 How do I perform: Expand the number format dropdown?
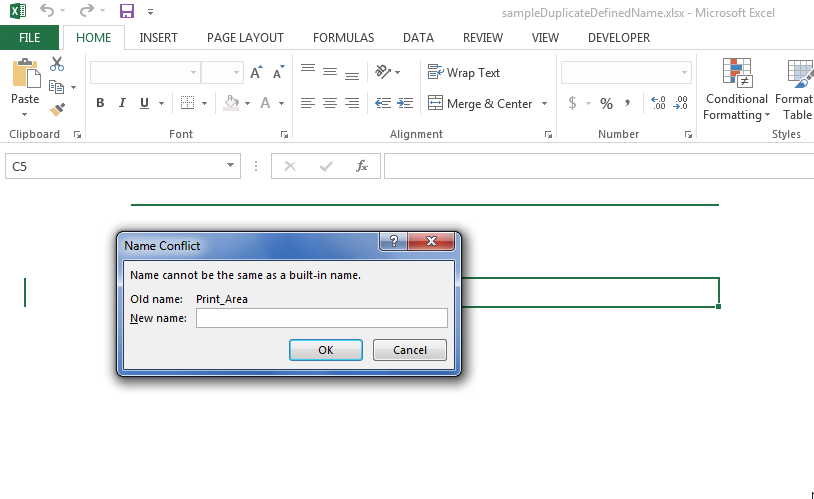click(685, 73)
